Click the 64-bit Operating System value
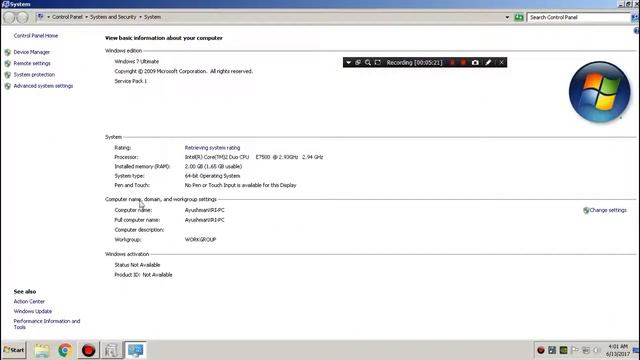The image size is (640, 360). tap(212, 176)
